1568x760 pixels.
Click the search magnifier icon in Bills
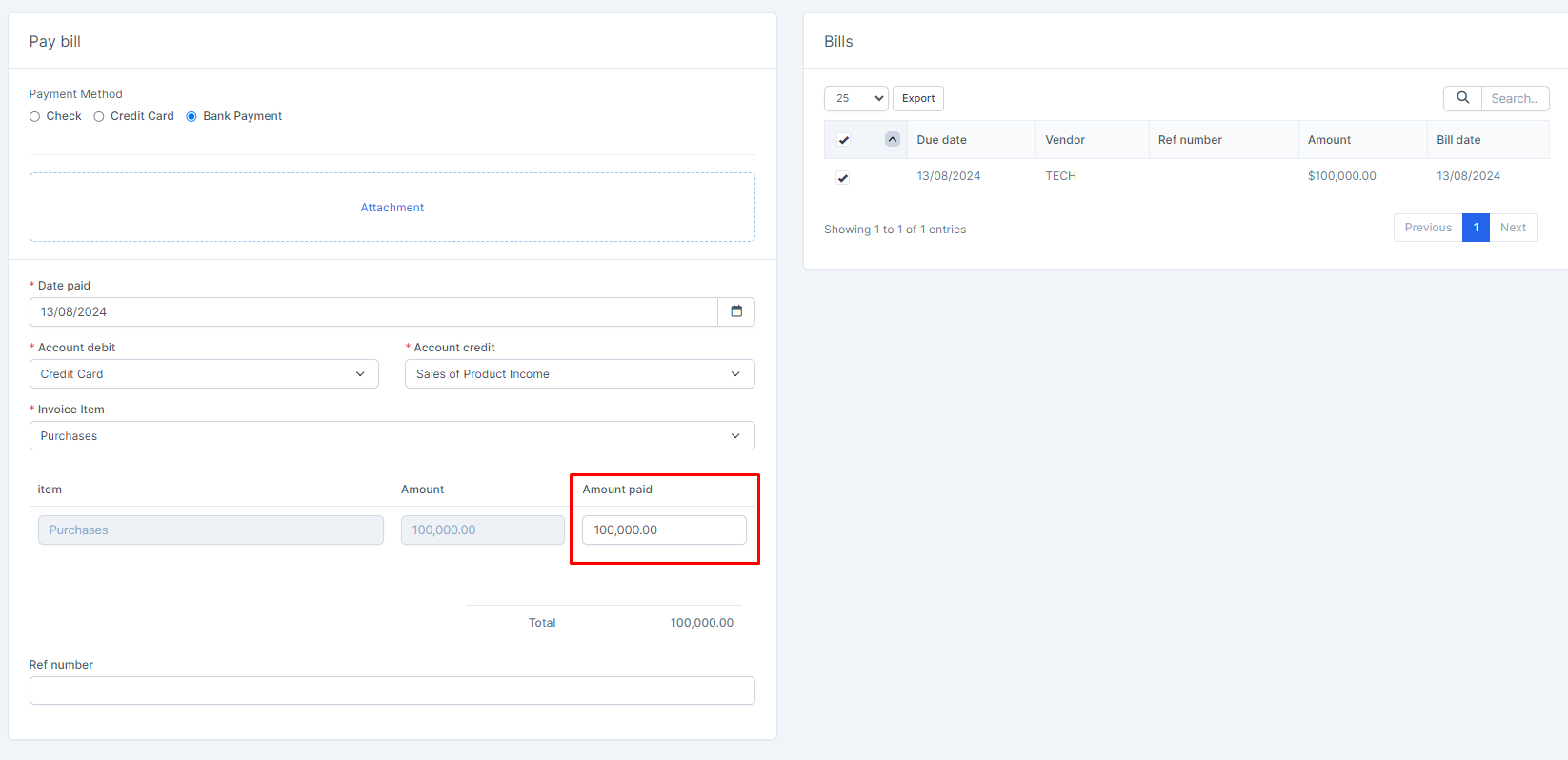pyautogui.click(x=1462, y=98)
